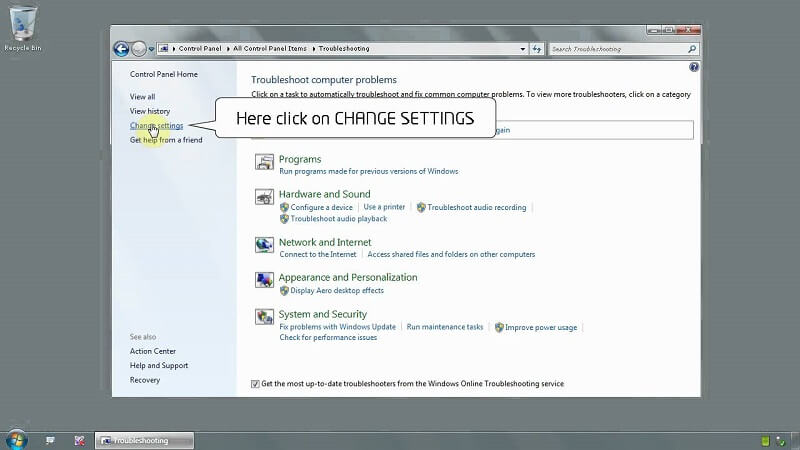Click the second pinned taskbar icon
Viewport: 800px width, 450px height.
[49, 440]
